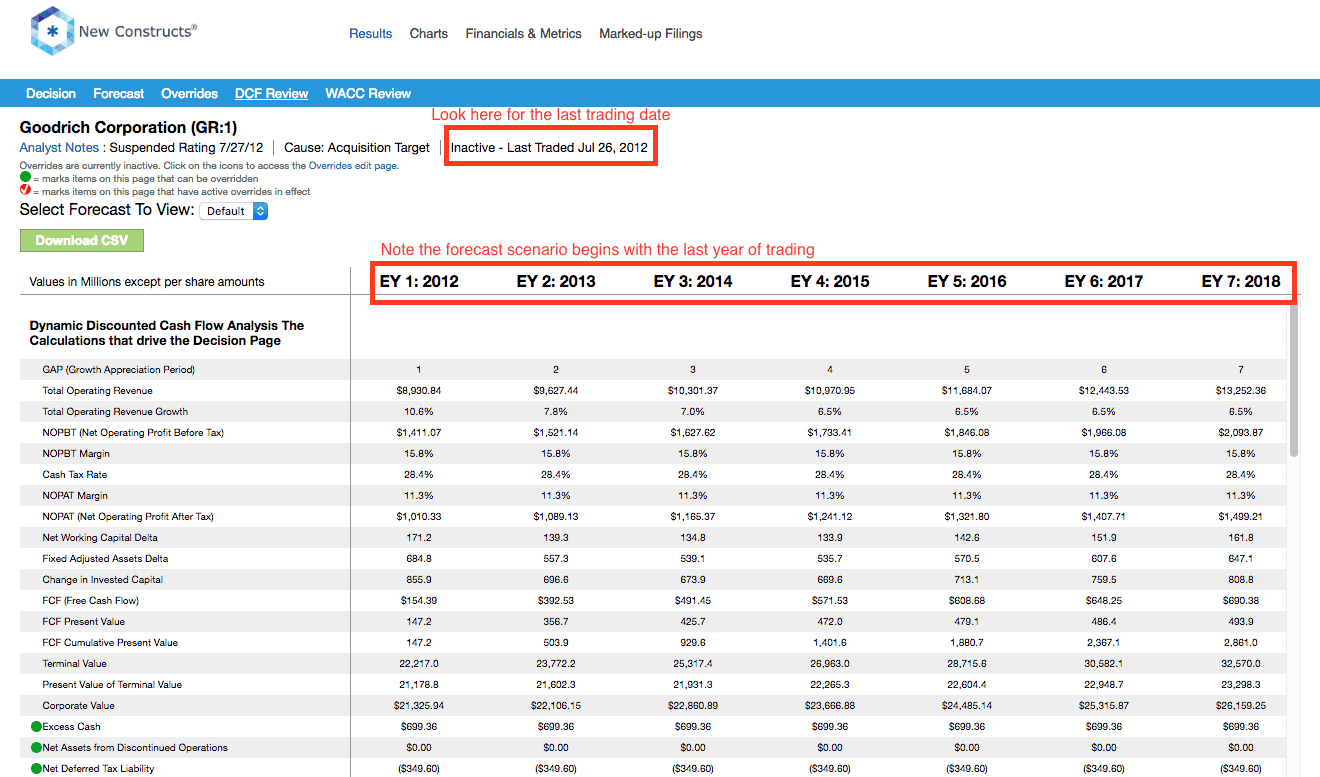The width and height of the screenshot is (1320, 777).
Task: Click the green dot beside Net Assets from Discontinued Operations
Action: [36, 748]
